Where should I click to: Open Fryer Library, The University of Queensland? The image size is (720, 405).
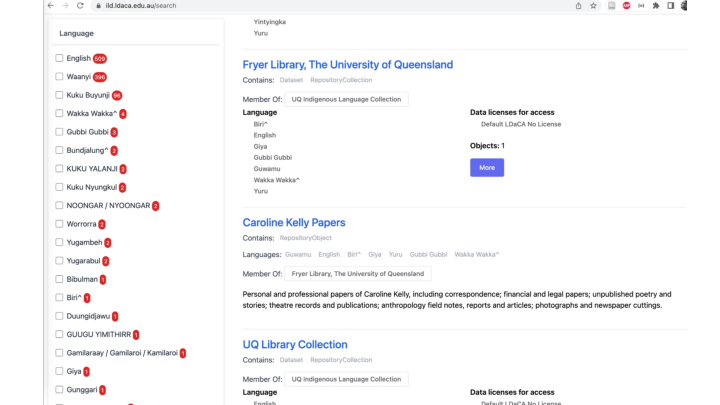click(x=348, y=65)
